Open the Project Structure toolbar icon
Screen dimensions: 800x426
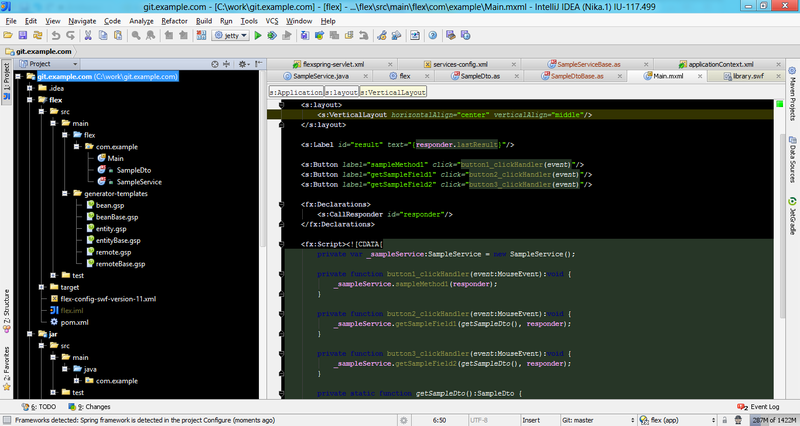tap(396, 35)
